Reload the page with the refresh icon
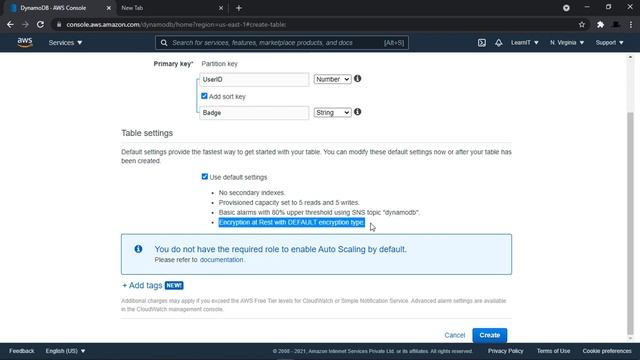Image resolution: width=640 pixels, height=360 pixels. [x=40, y=24]
